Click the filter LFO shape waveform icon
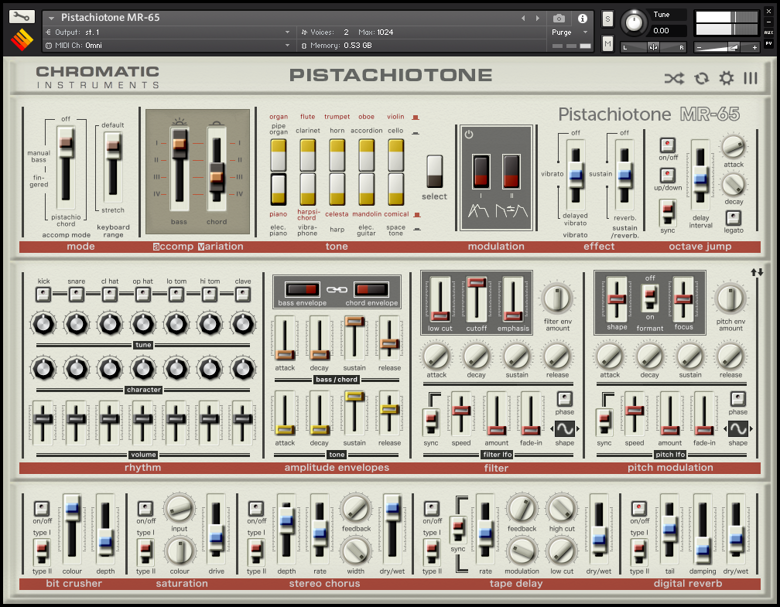780x607 pixels. (x=564, y=429)
